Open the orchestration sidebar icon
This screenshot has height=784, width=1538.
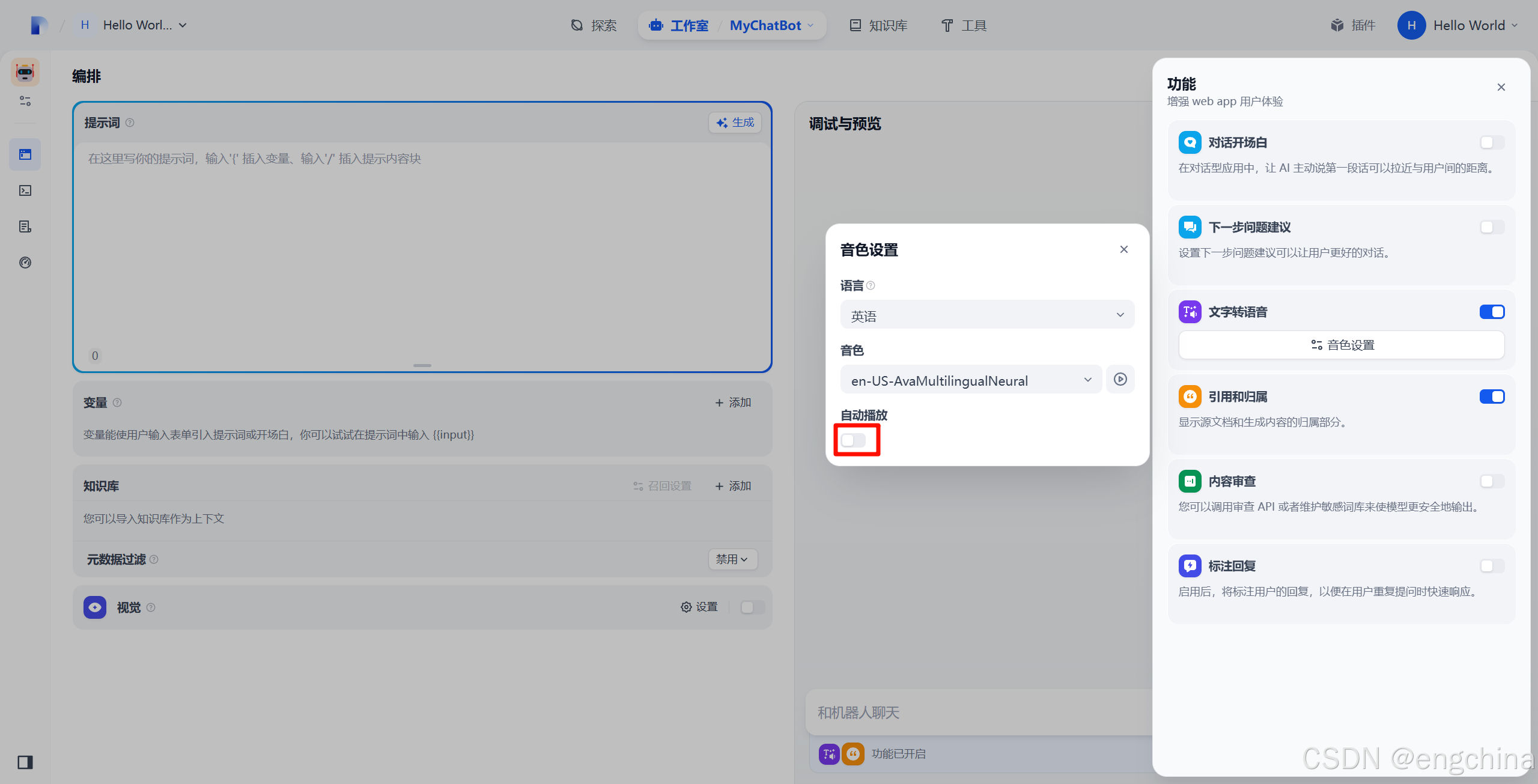(25, 154)
